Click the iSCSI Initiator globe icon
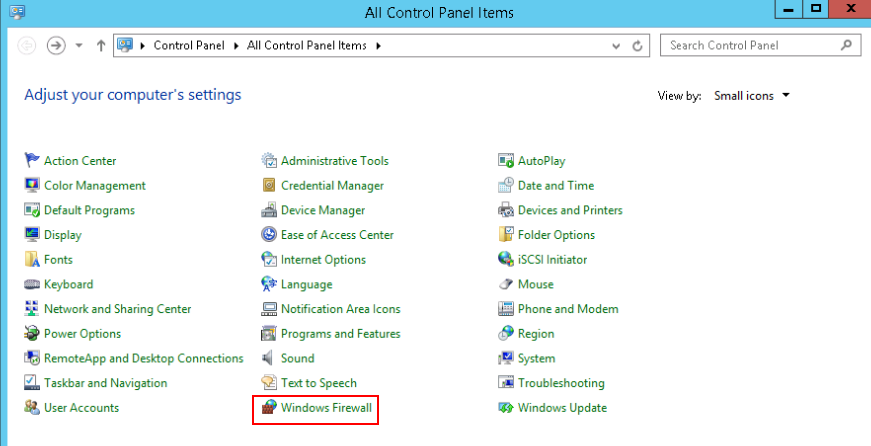871x446 pixels. tap(506, 259)
